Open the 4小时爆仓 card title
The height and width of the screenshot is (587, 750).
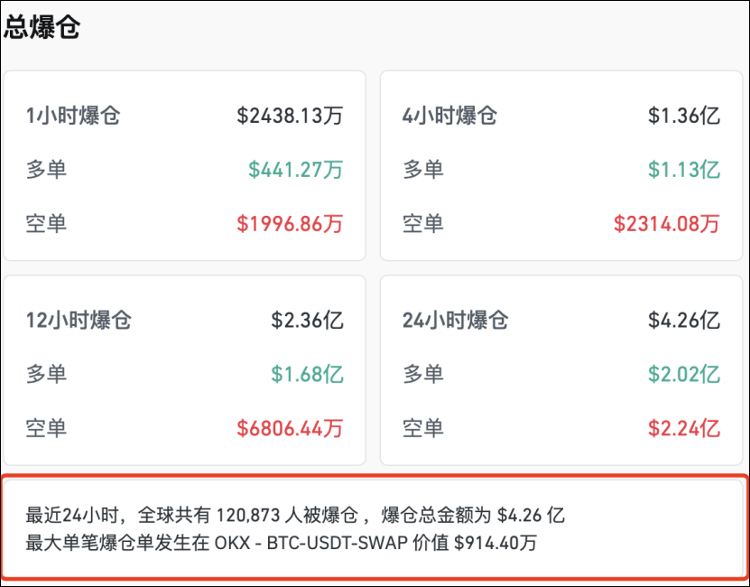450,116
